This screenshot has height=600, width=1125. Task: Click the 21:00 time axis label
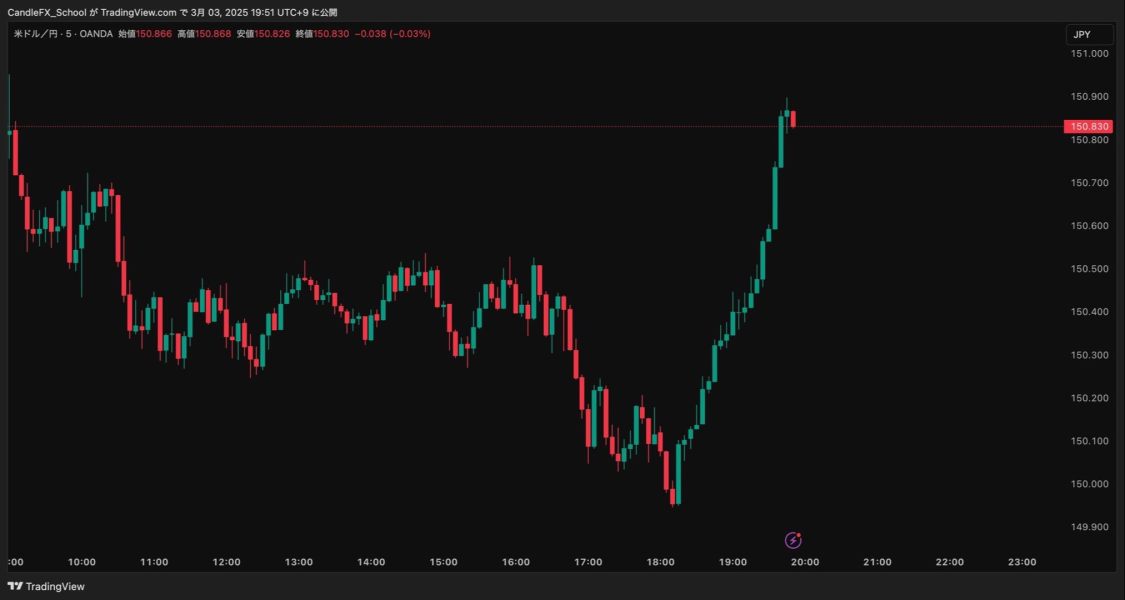[877, 562]
